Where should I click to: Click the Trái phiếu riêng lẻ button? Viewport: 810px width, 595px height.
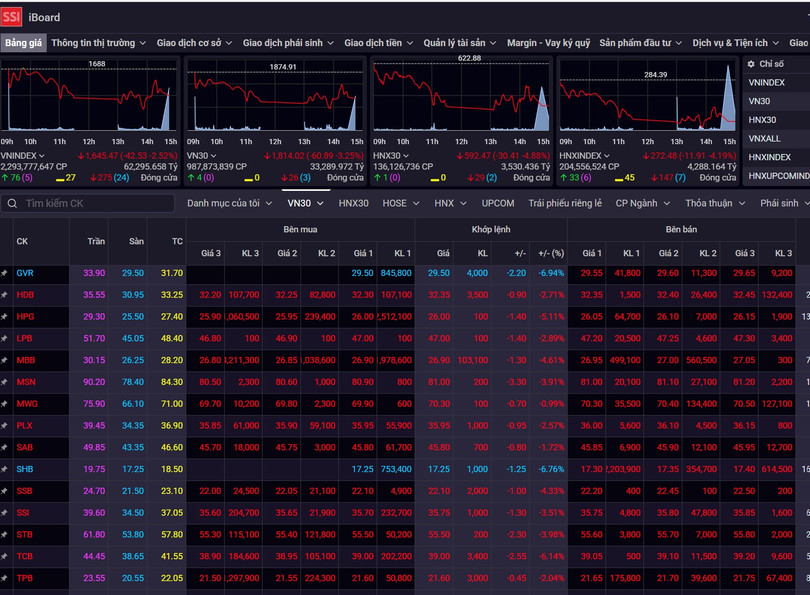[x=565, y=203]
